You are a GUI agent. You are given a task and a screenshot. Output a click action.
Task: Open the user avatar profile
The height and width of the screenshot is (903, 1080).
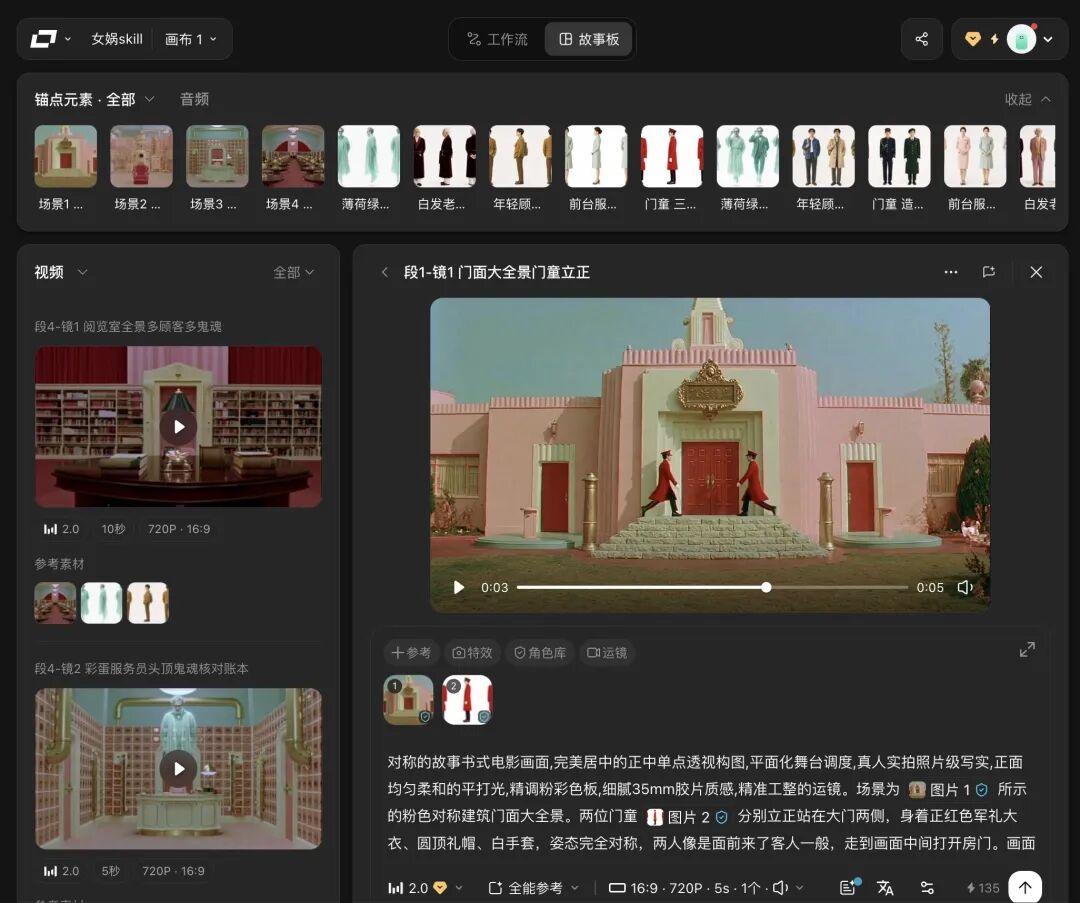coord(1021,39)
